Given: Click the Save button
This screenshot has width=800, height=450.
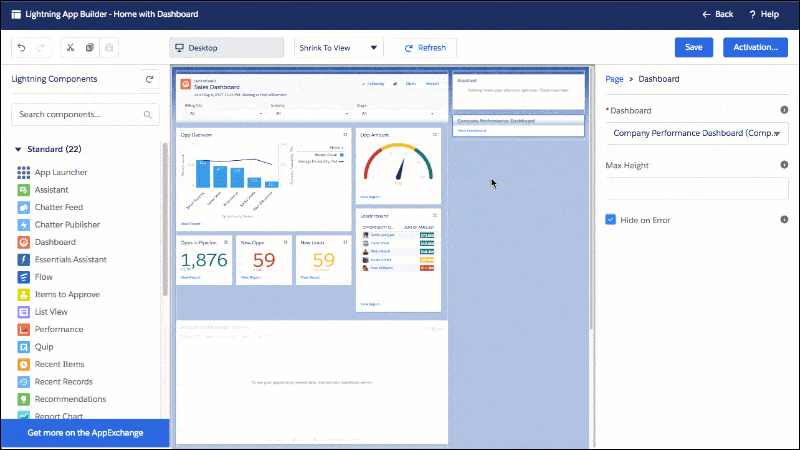Looking at the screenshot, I should (693, 47).
